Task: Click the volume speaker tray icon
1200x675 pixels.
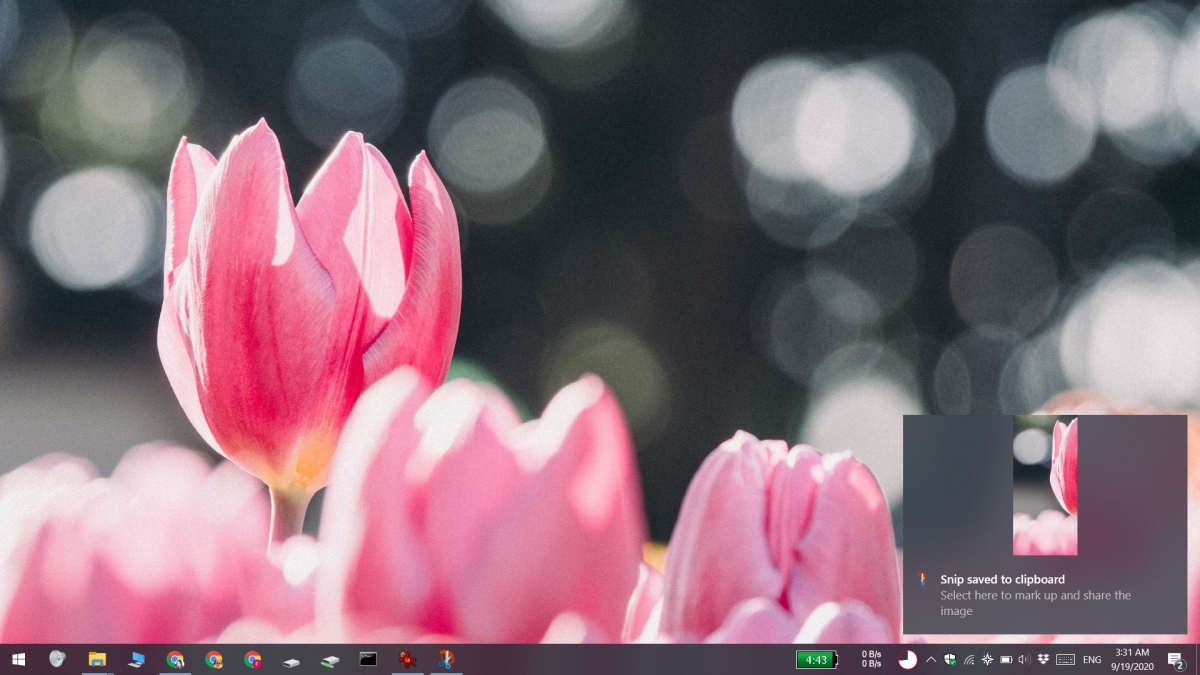Action: (1025, 659)
